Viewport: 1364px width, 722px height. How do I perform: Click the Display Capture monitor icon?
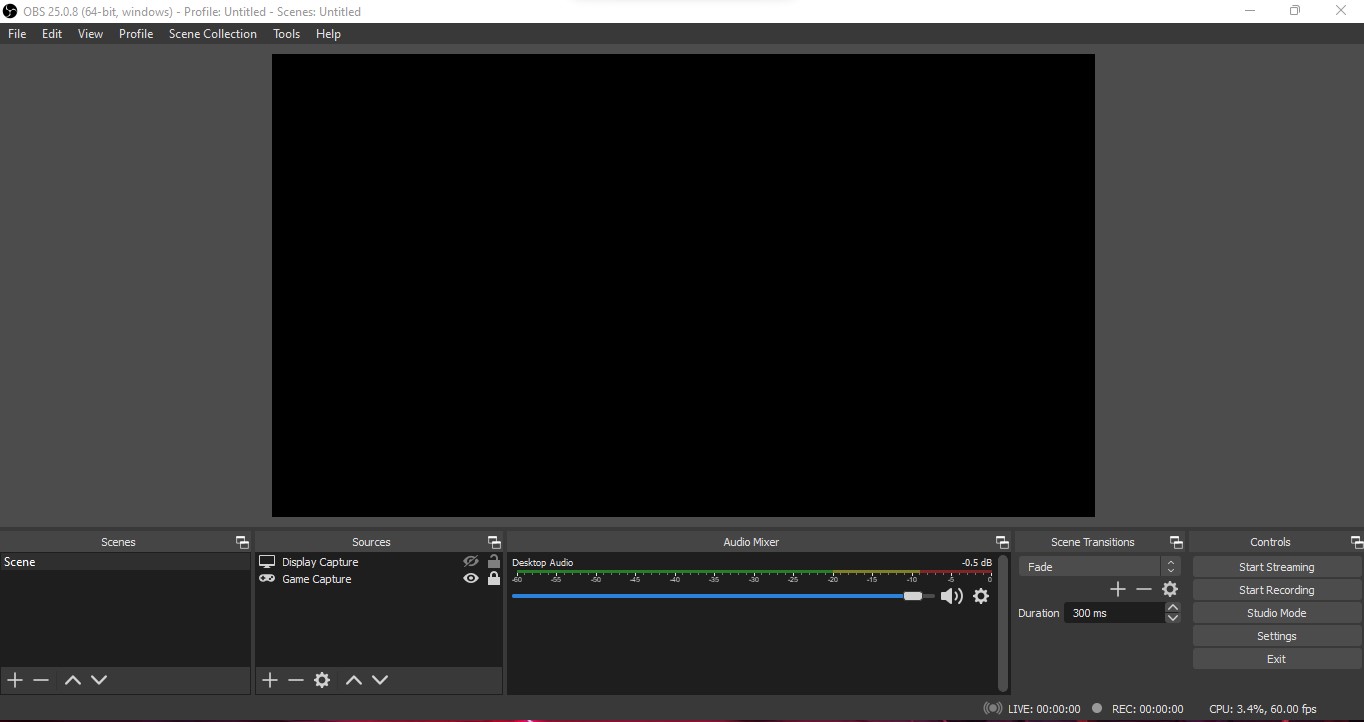[267, 562]
